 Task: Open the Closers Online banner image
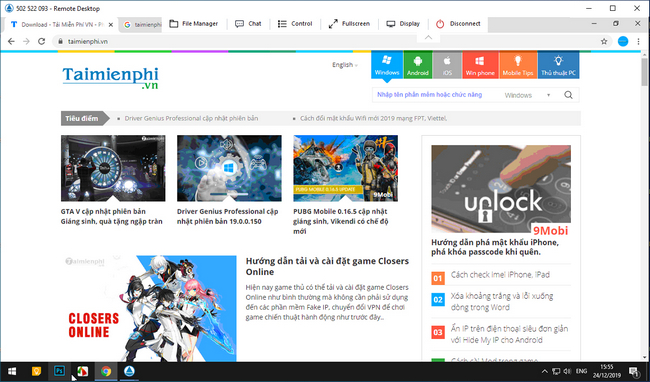pos(150,308)
